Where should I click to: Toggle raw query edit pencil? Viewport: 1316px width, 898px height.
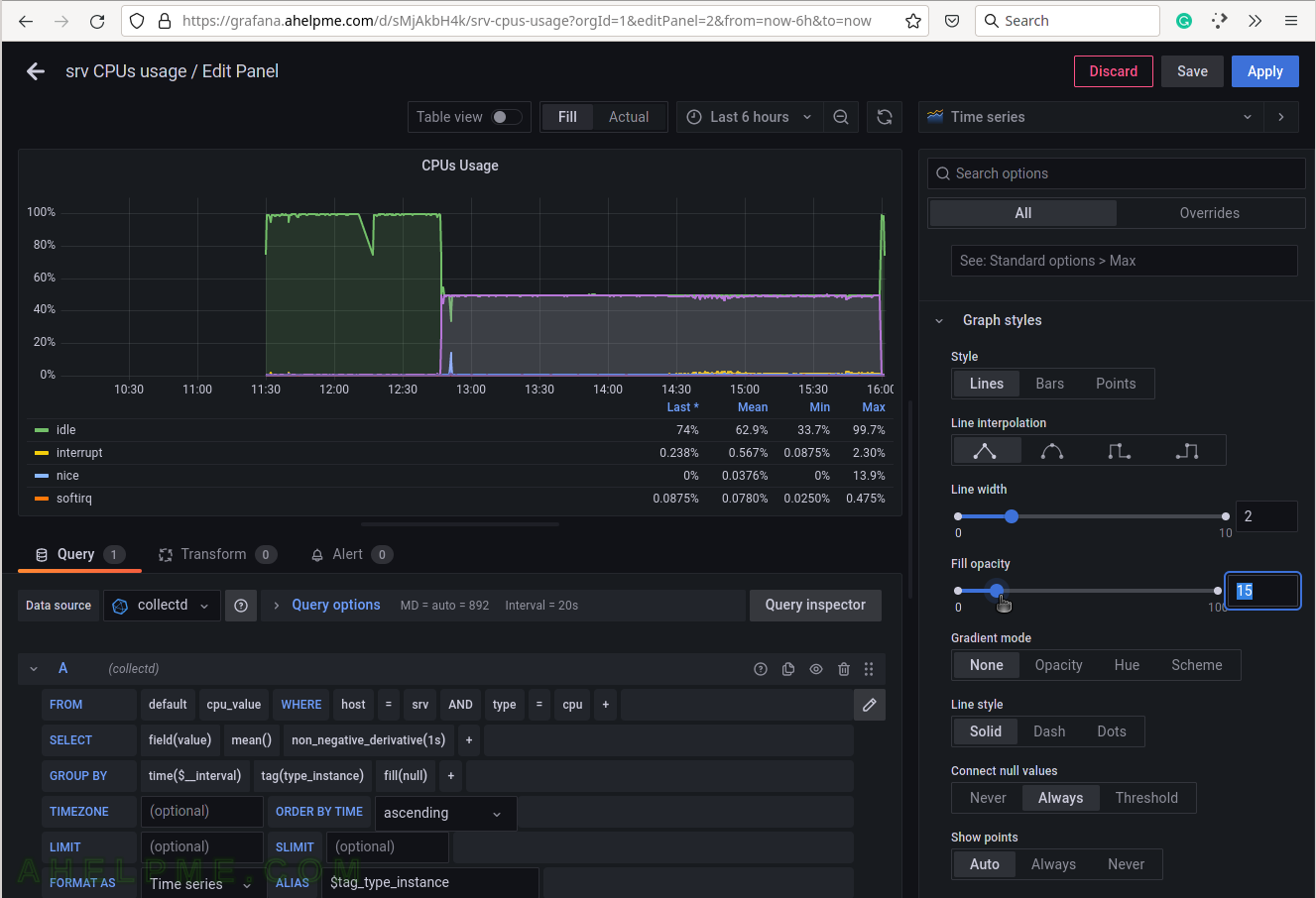870,705
